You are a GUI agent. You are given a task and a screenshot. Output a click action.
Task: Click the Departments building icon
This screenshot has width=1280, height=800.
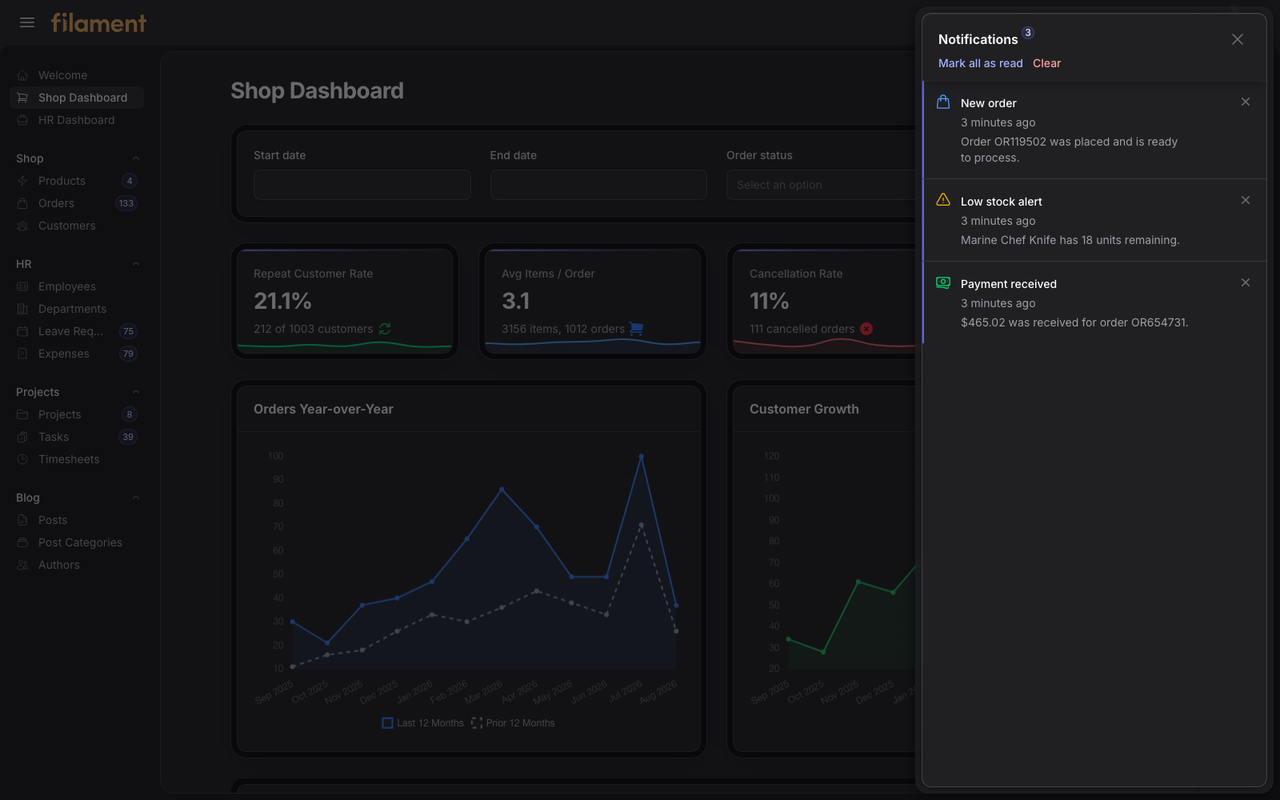click(23, 309)
